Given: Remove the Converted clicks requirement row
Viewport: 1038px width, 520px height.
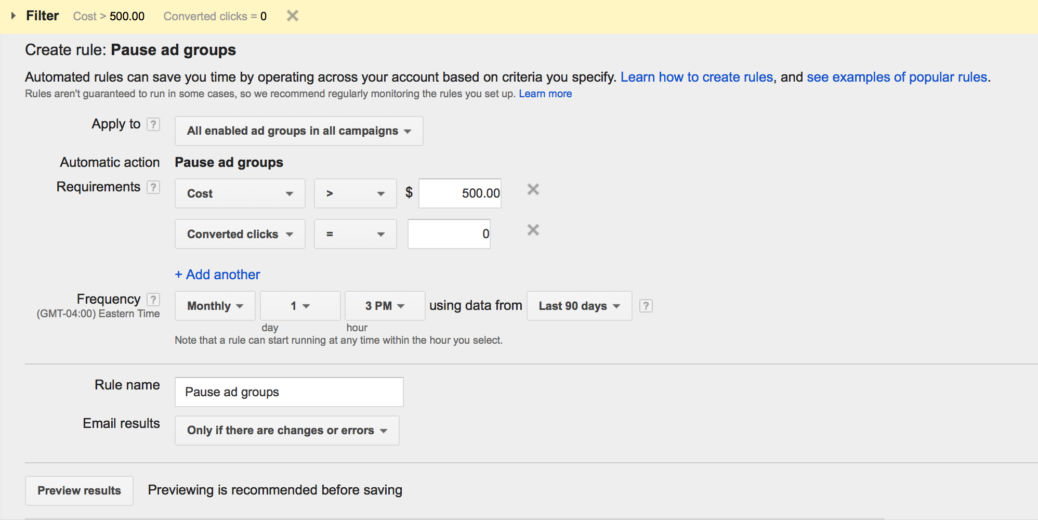Looking at the screenshot, I should (533, 230).
